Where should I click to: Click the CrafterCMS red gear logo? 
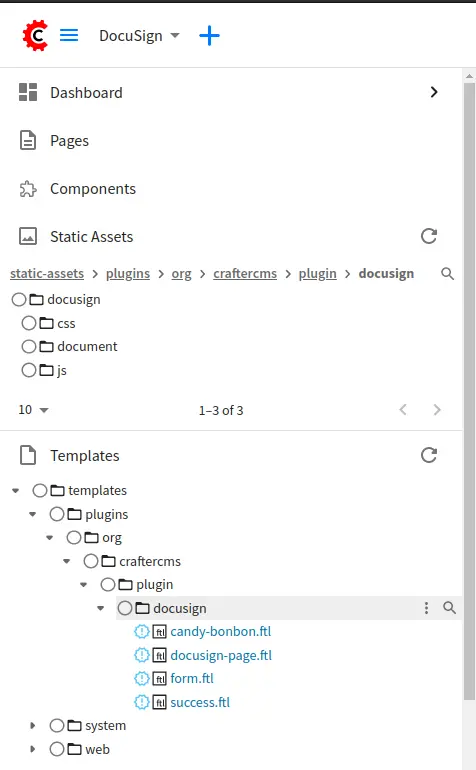tap(35, 35)
